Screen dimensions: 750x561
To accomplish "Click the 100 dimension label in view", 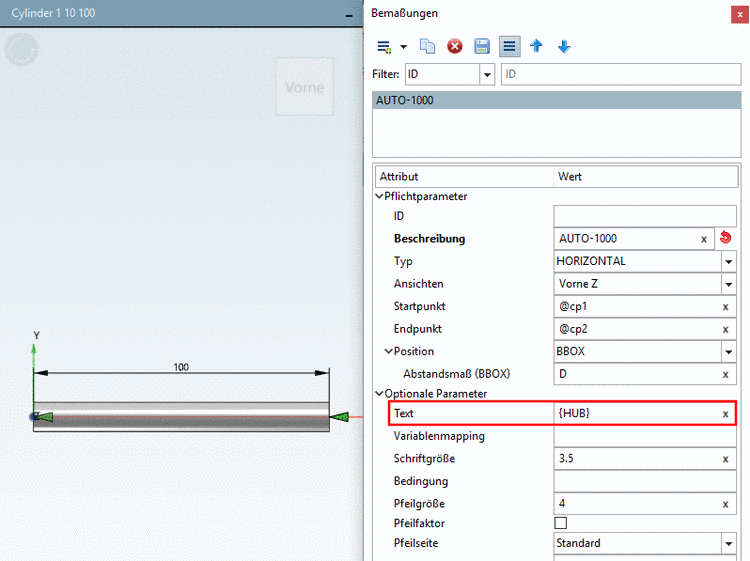I will coord(181,367).
